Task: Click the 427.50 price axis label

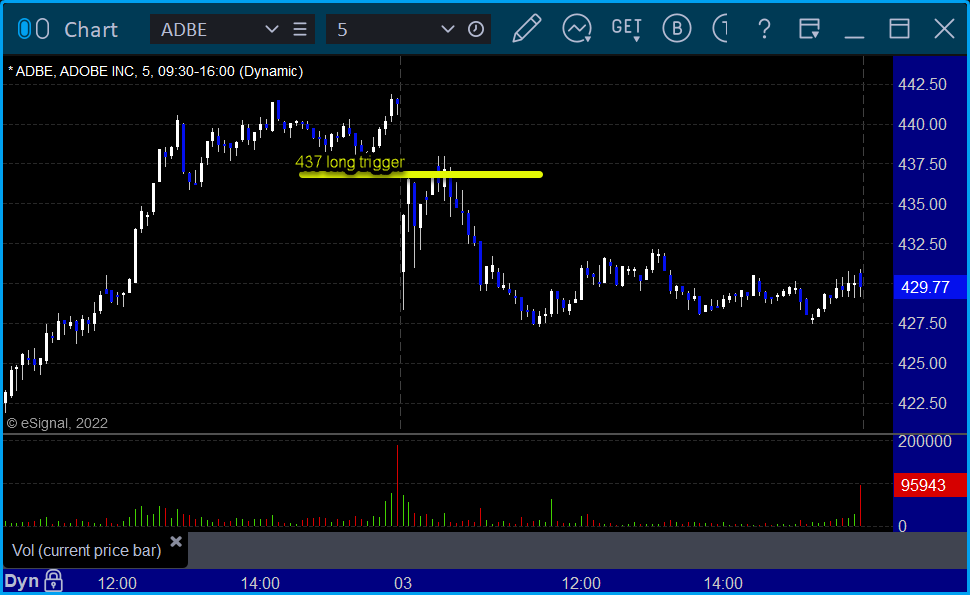Action: pyautogui.click(x=922, y=323)
